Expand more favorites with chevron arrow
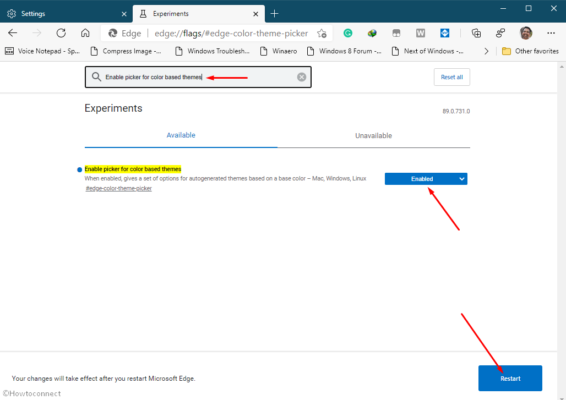Image resolution: width=566 pixels, height=400 pixels. [486, 51]
